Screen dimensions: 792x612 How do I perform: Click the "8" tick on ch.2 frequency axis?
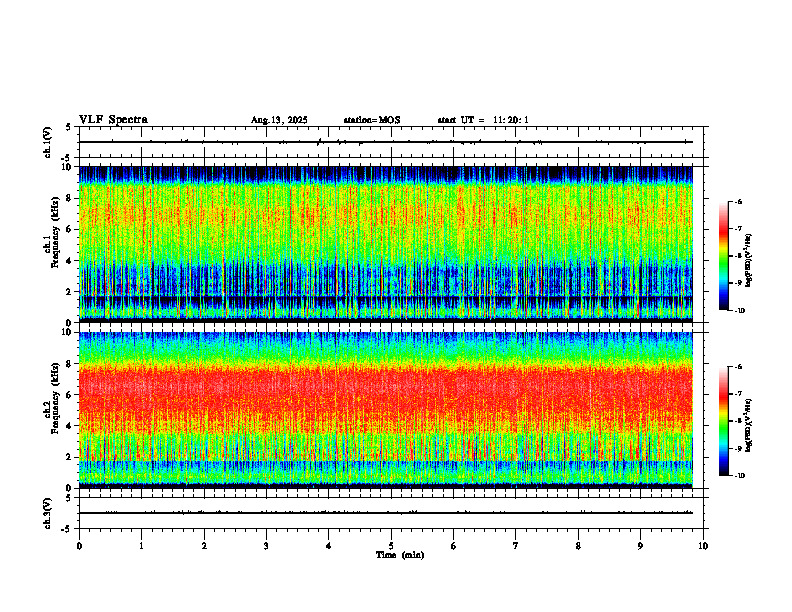click(x=69, y=364)
